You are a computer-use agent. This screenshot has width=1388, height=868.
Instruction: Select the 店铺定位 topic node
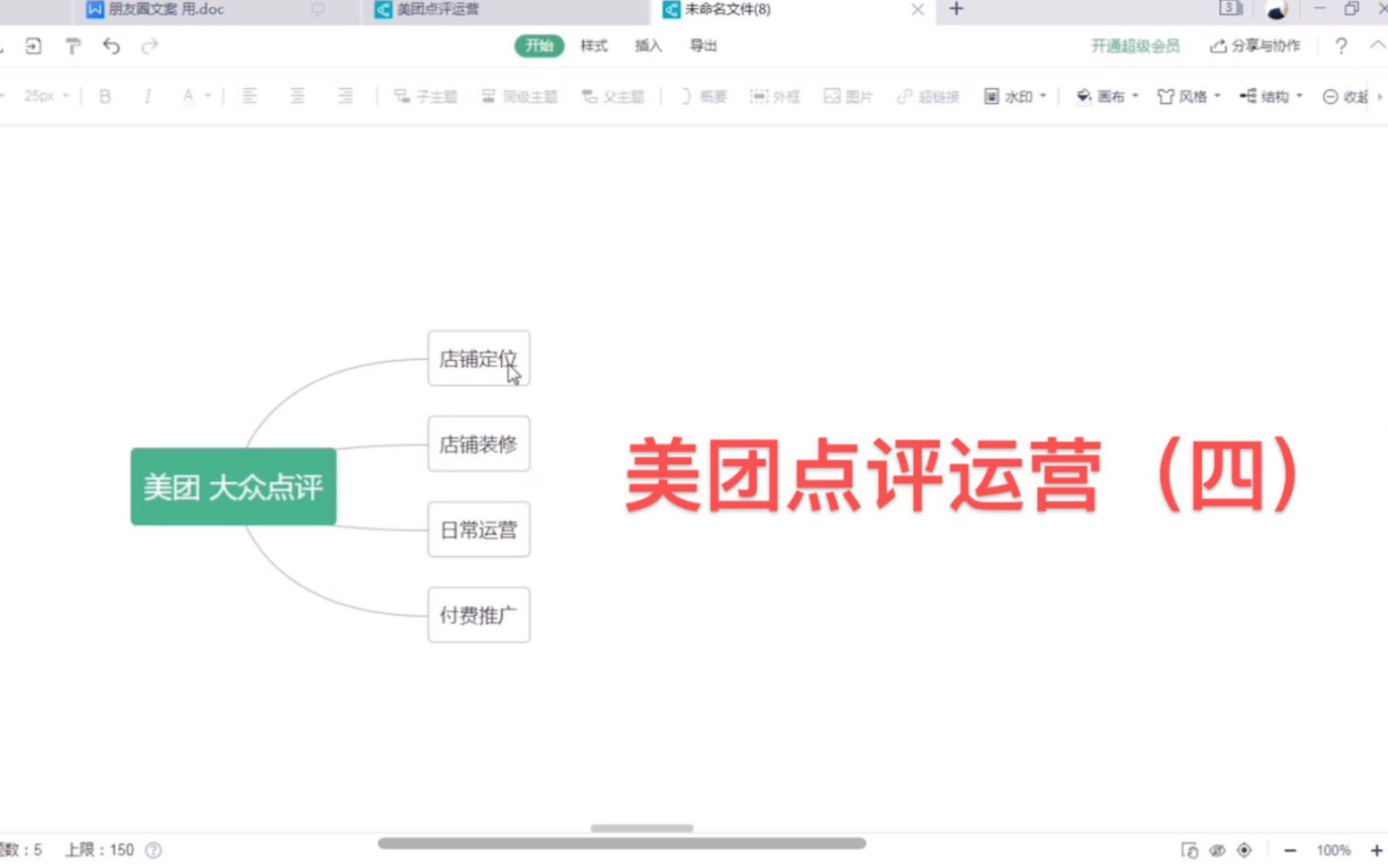tap(479, 358)
